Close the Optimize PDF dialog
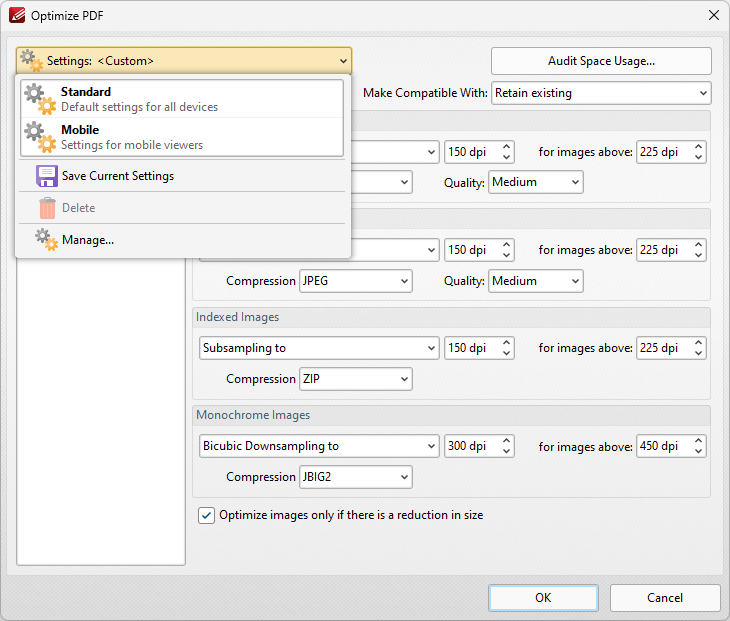This screenshot has width=730, height=621. coord(714,15)
